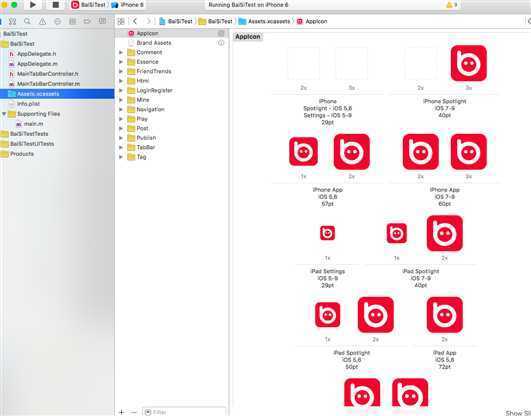Click the info icon beside Brand Assets
The width and height of the screenshot is (531, 416).
click(221, 43)
